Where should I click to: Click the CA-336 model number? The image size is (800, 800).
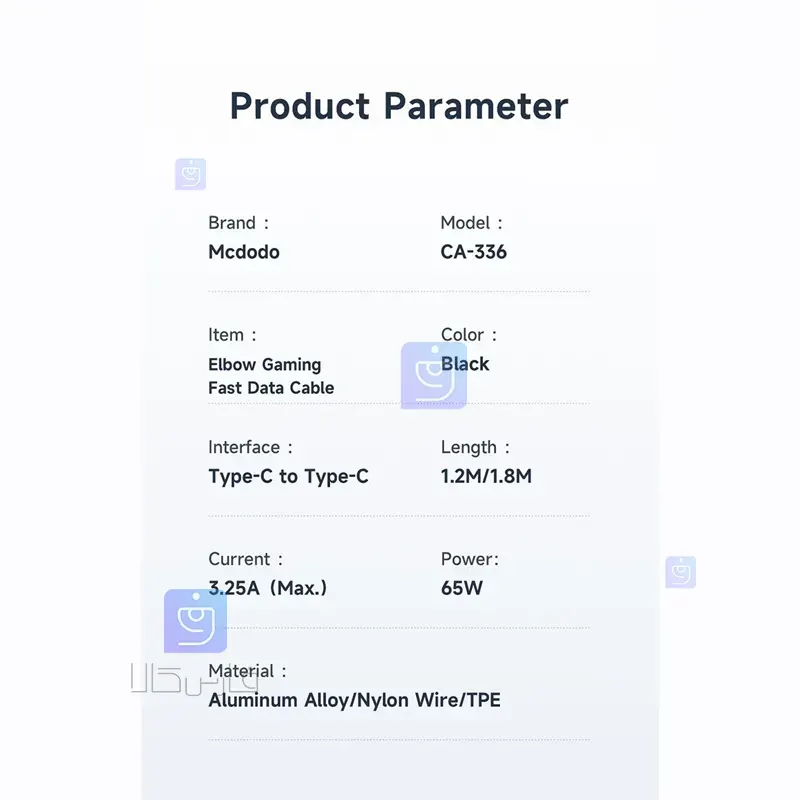pos(474,252)
